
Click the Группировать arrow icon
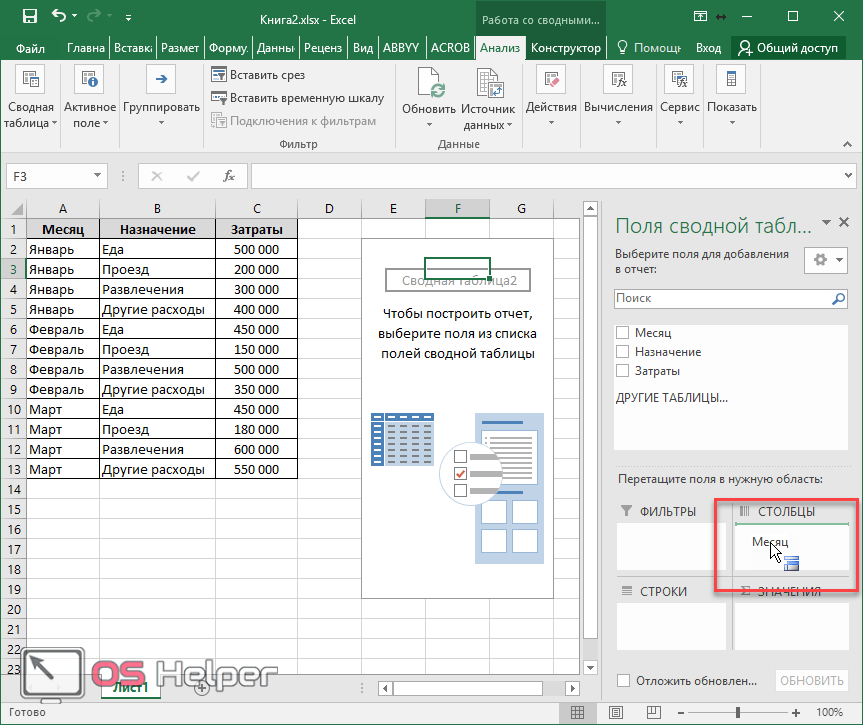(161, 80)
